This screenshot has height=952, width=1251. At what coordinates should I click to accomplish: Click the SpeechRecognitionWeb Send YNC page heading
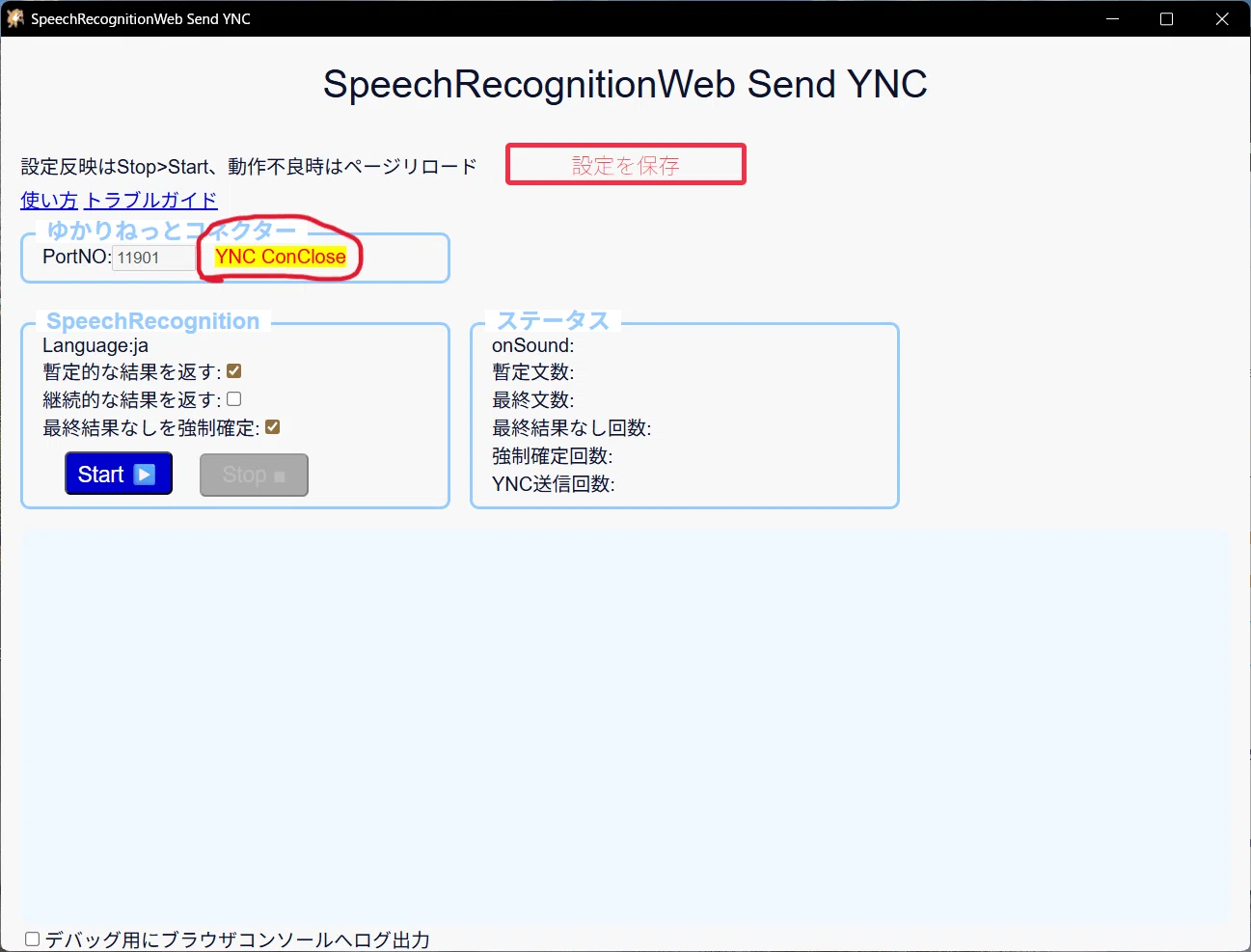[x=625, y=85]
